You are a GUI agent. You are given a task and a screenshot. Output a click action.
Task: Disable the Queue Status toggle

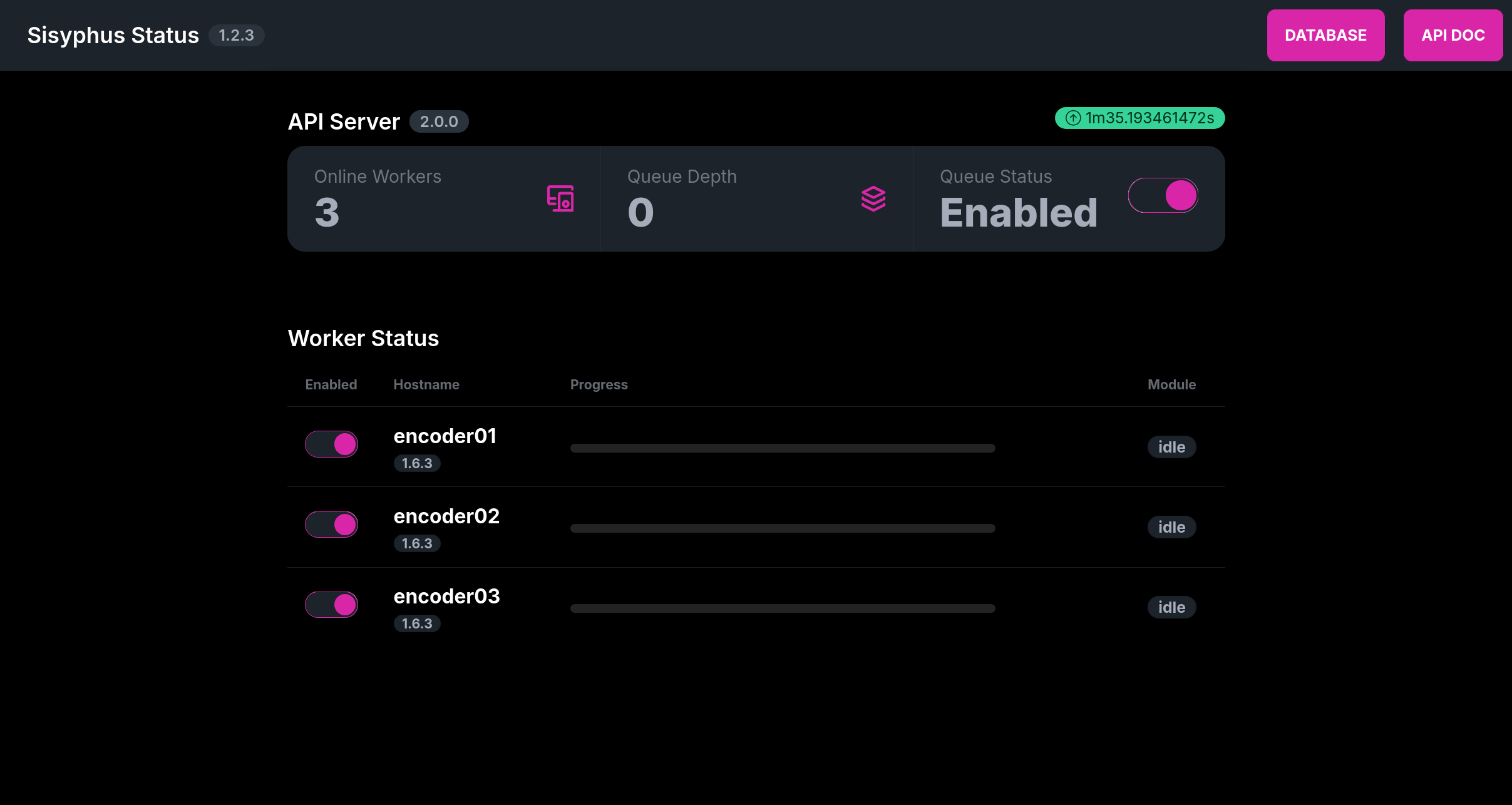tap(1163, 195)
